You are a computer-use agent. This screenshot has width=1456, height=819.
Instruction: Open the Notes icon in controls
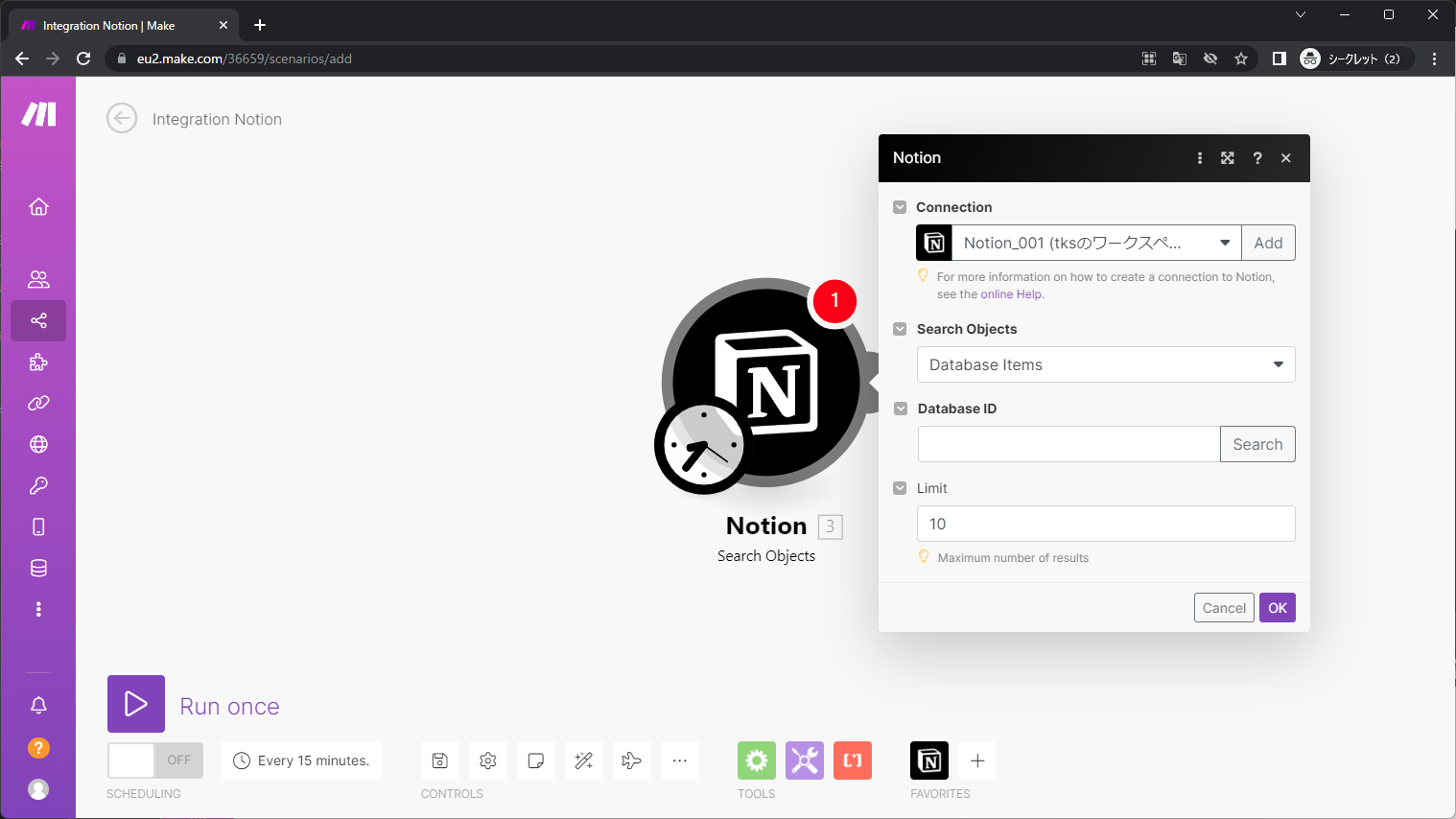click(536, 760)
